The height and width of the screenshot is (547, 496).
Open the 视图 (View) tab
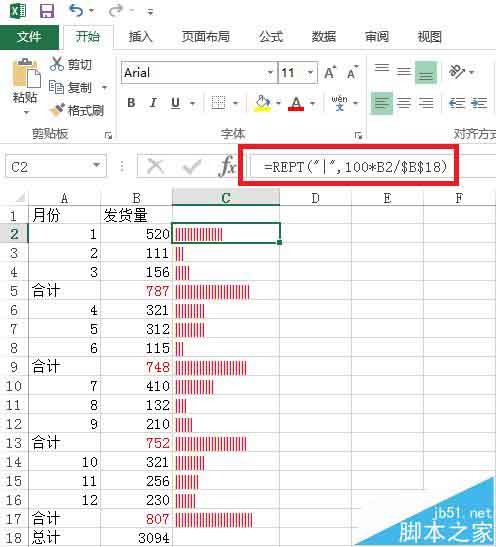(x=430, y=37)
